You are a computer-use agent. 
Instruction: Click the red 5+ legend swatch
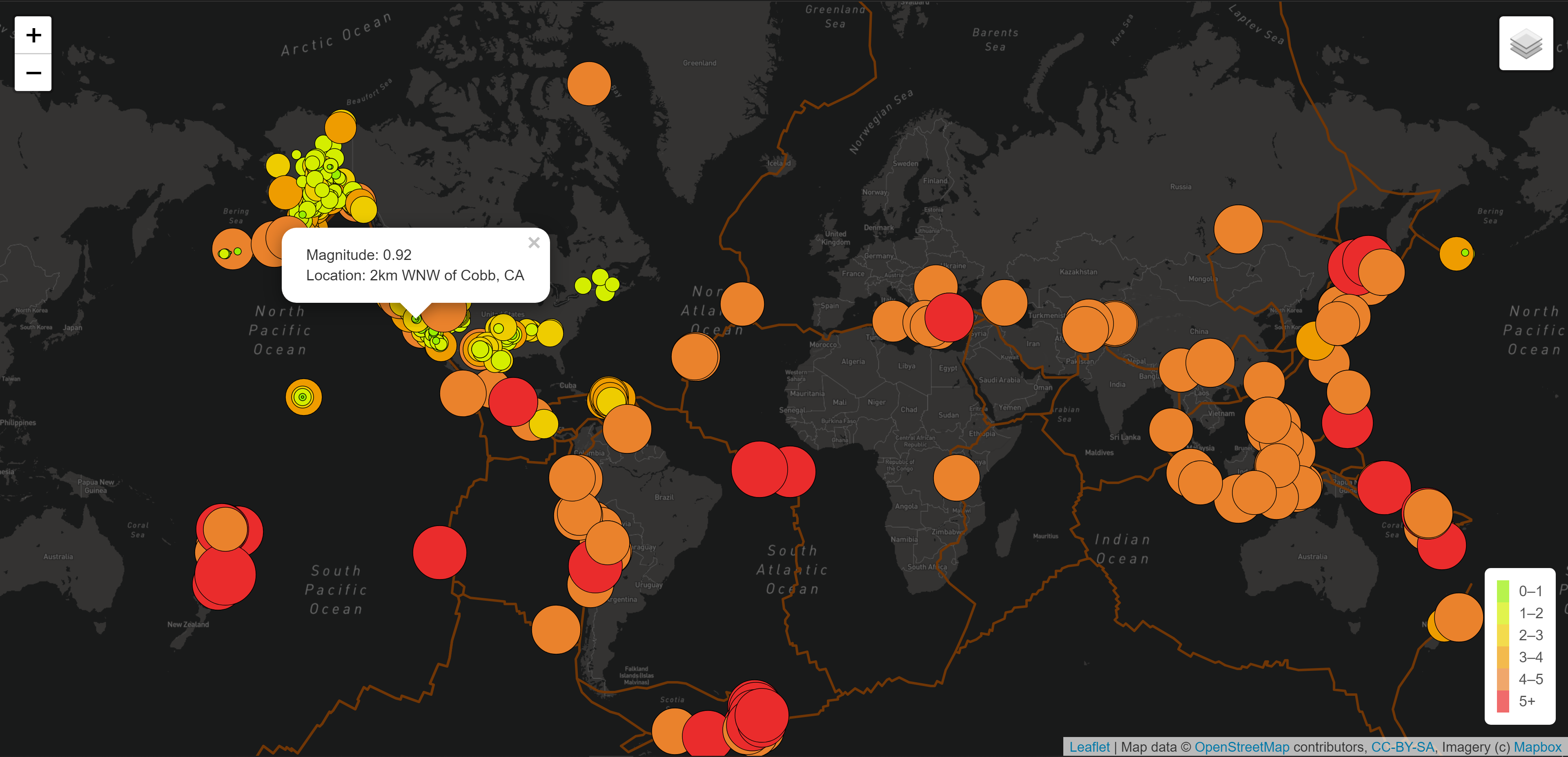1503,701
